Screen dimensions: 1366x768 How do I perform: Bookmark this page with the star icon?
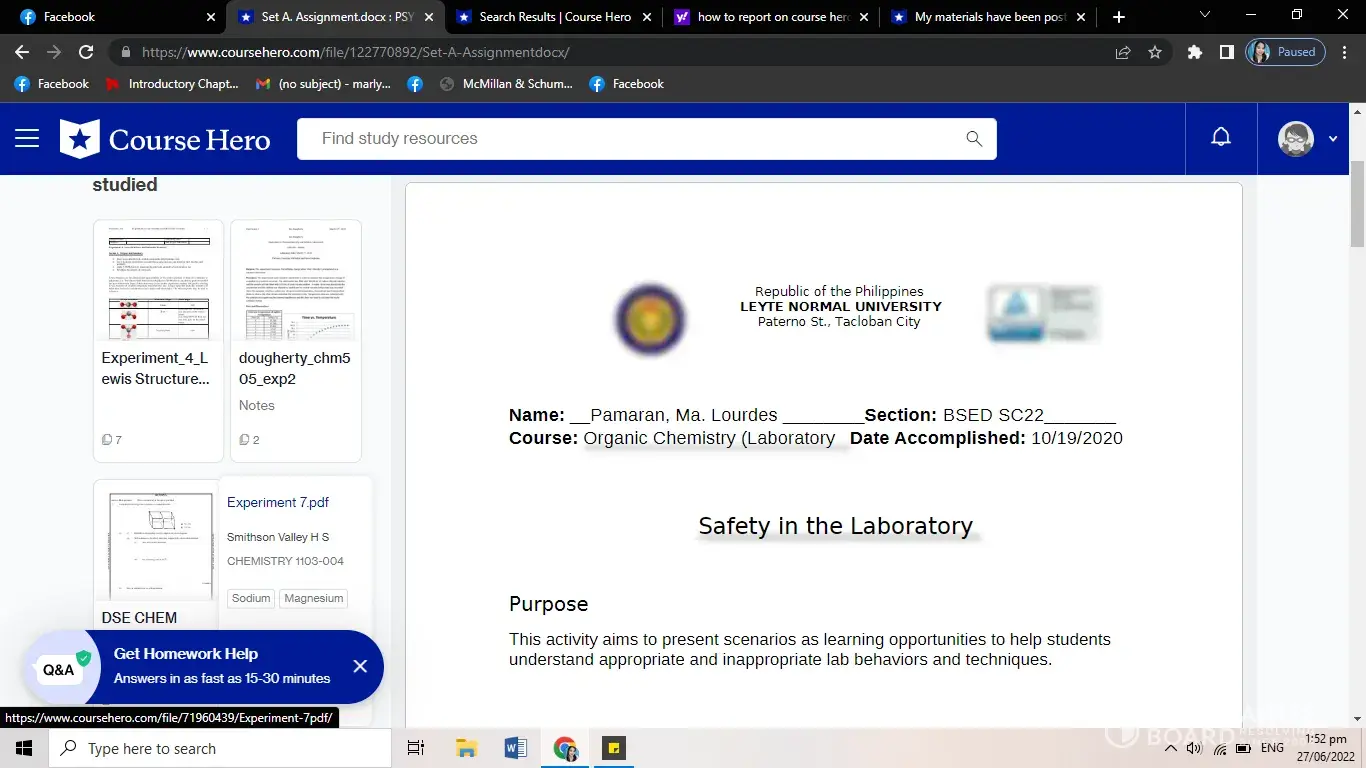coord(1155,52)
